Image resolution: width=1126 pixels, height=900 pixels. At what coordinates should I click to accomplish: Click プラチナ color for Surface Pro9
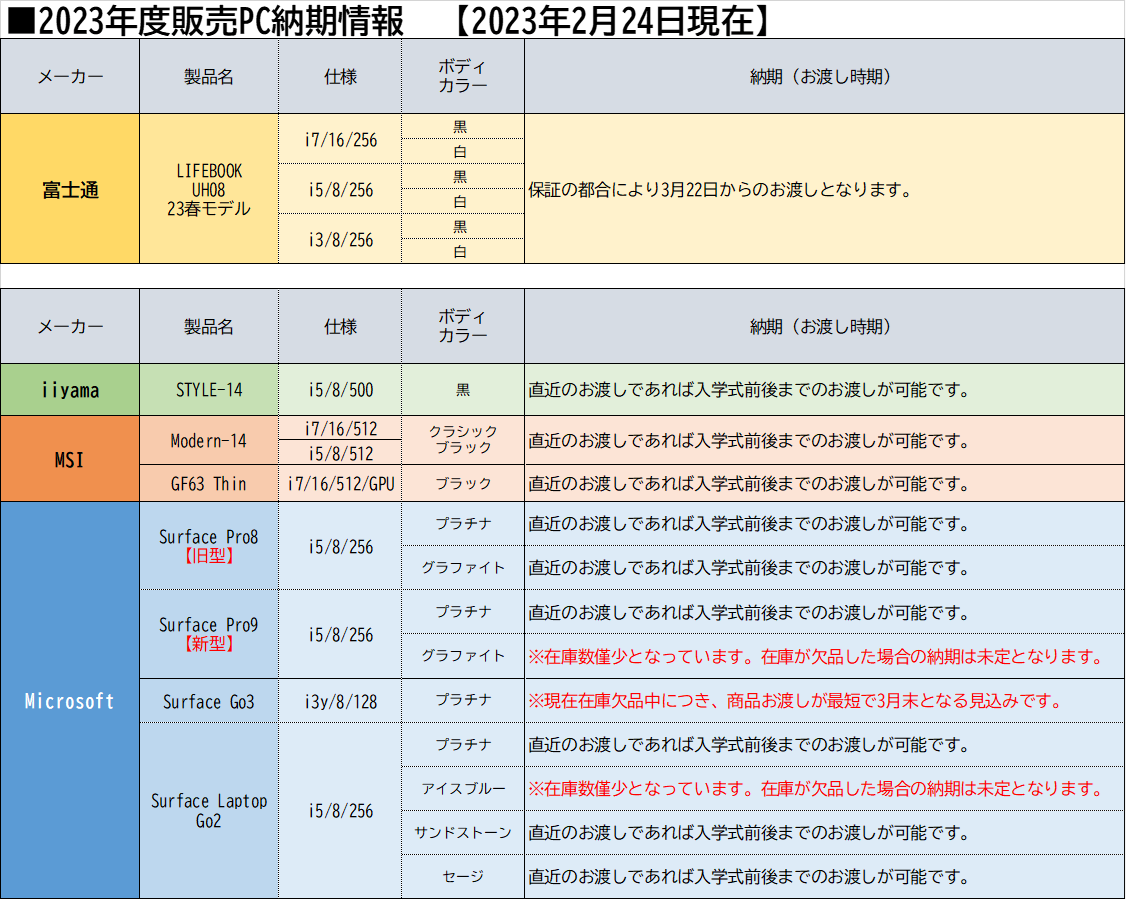[x=463, y=611]
